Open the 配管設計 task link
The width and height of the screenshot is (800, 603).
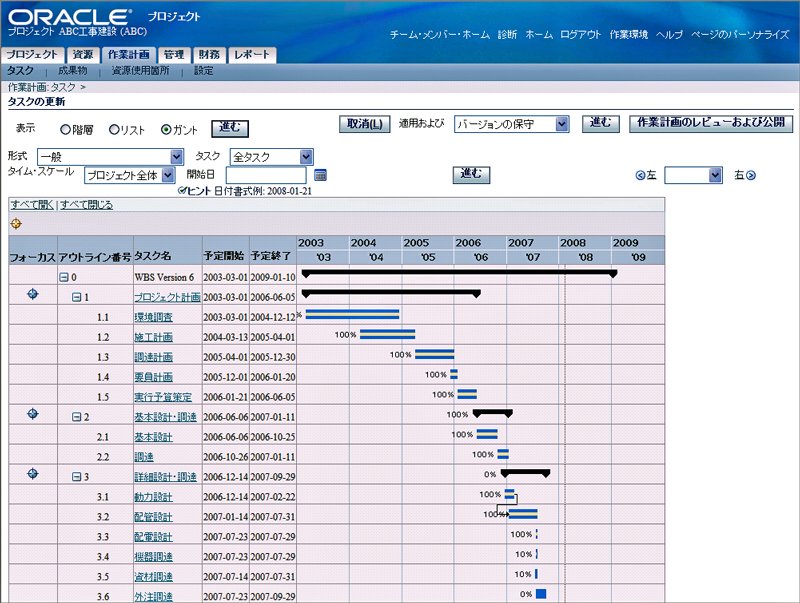[x=154, y=517]
